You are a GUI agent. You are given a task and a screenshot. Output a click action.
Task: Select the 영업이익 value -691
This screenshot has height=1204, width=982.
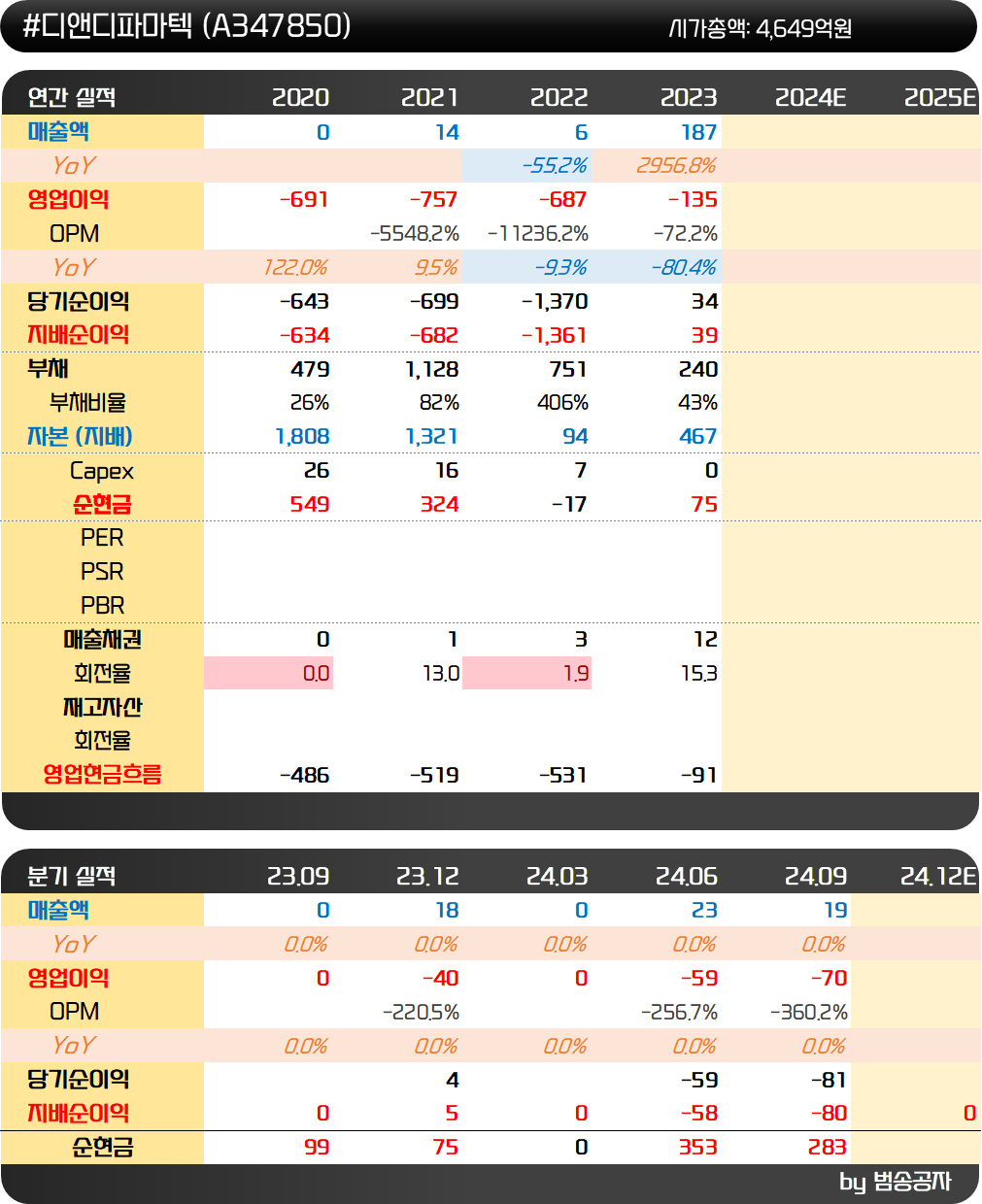coord(304,200)
